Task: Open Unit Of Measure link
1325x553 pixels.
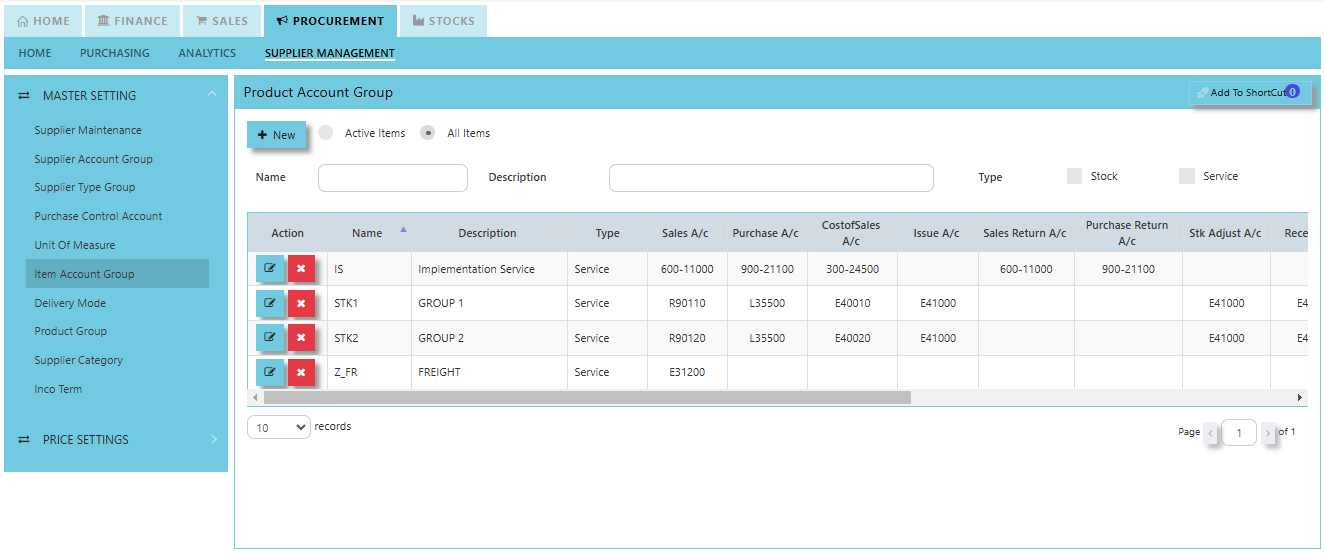Action: (x=75, y=245)
